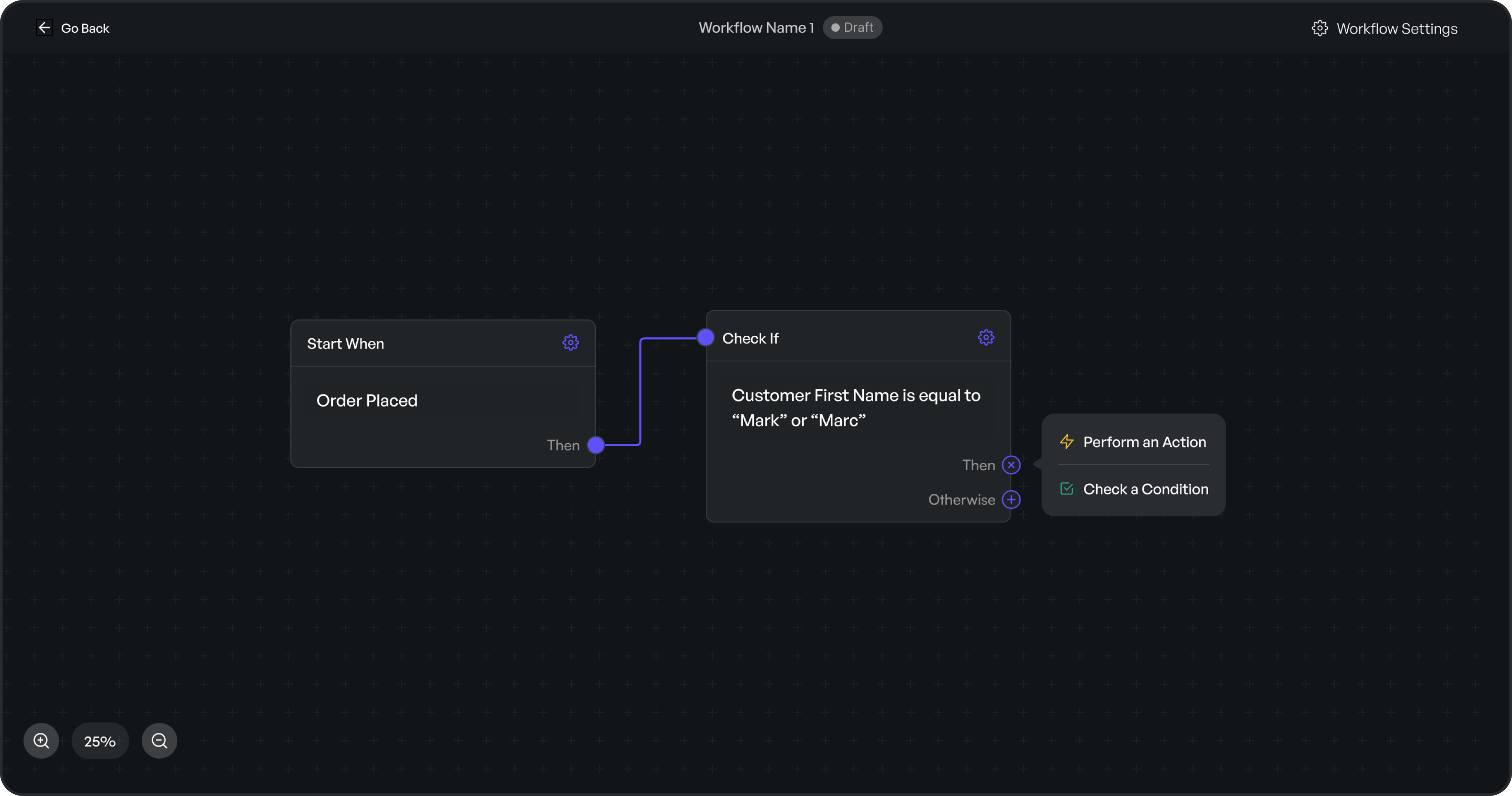Click the Draft status badge

pyautogui.click(x=852, y=27)
